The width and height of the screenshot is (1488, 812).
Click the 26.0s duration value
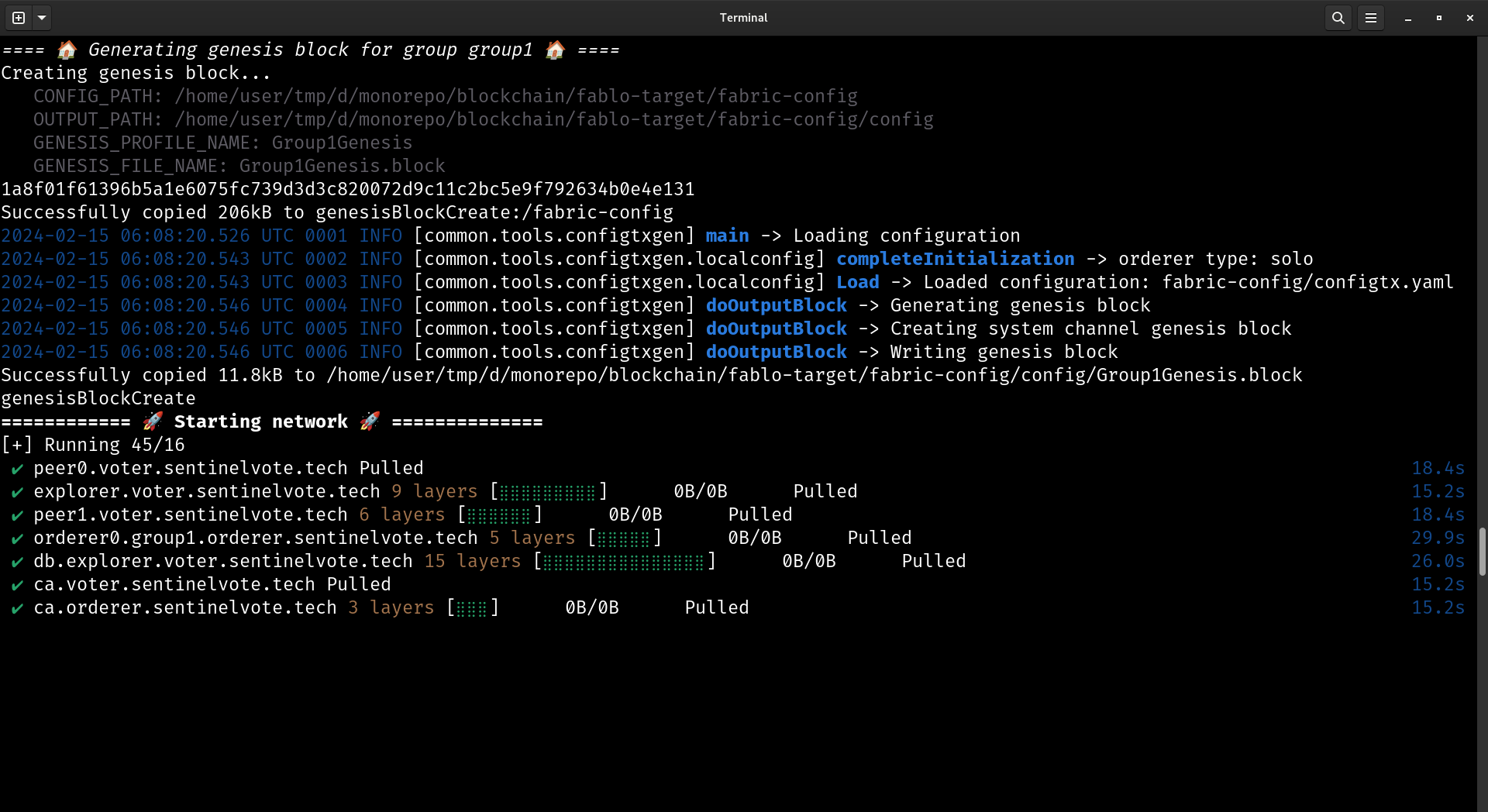coord(1438,561)
